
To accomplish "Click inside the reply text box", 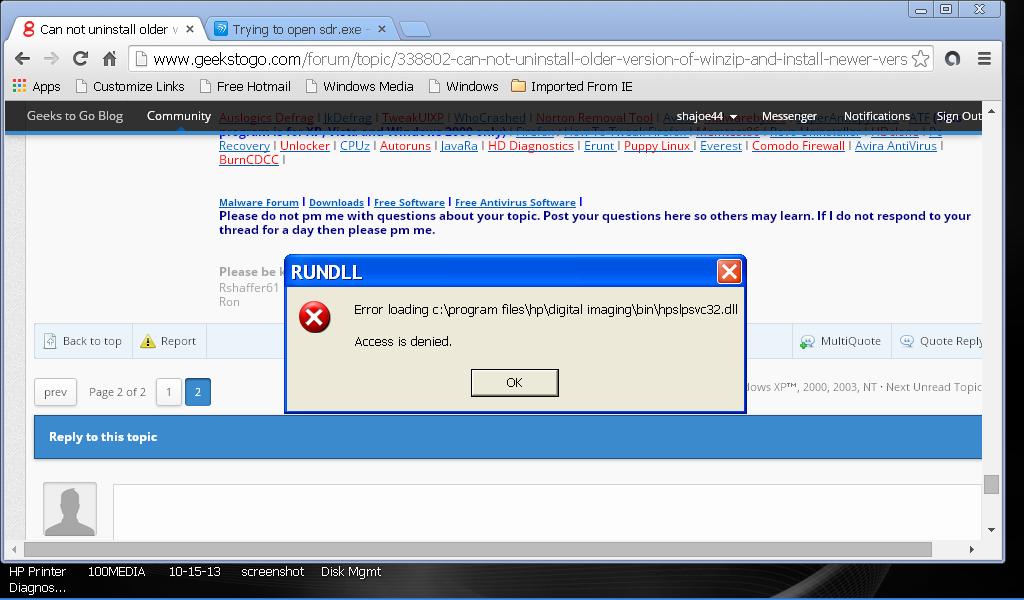I will pos(547,512).
